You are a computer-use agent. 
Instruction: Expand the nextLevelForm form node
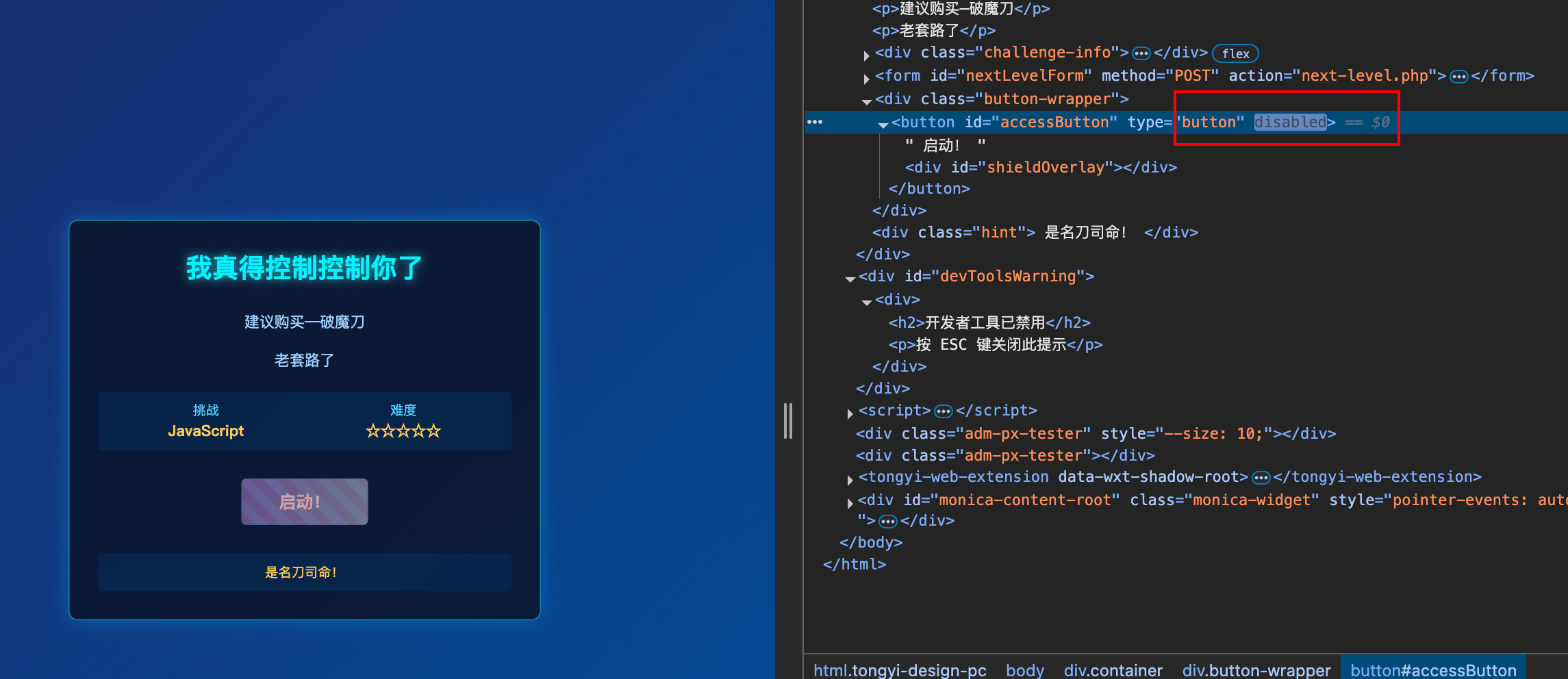tap(866, 78)
